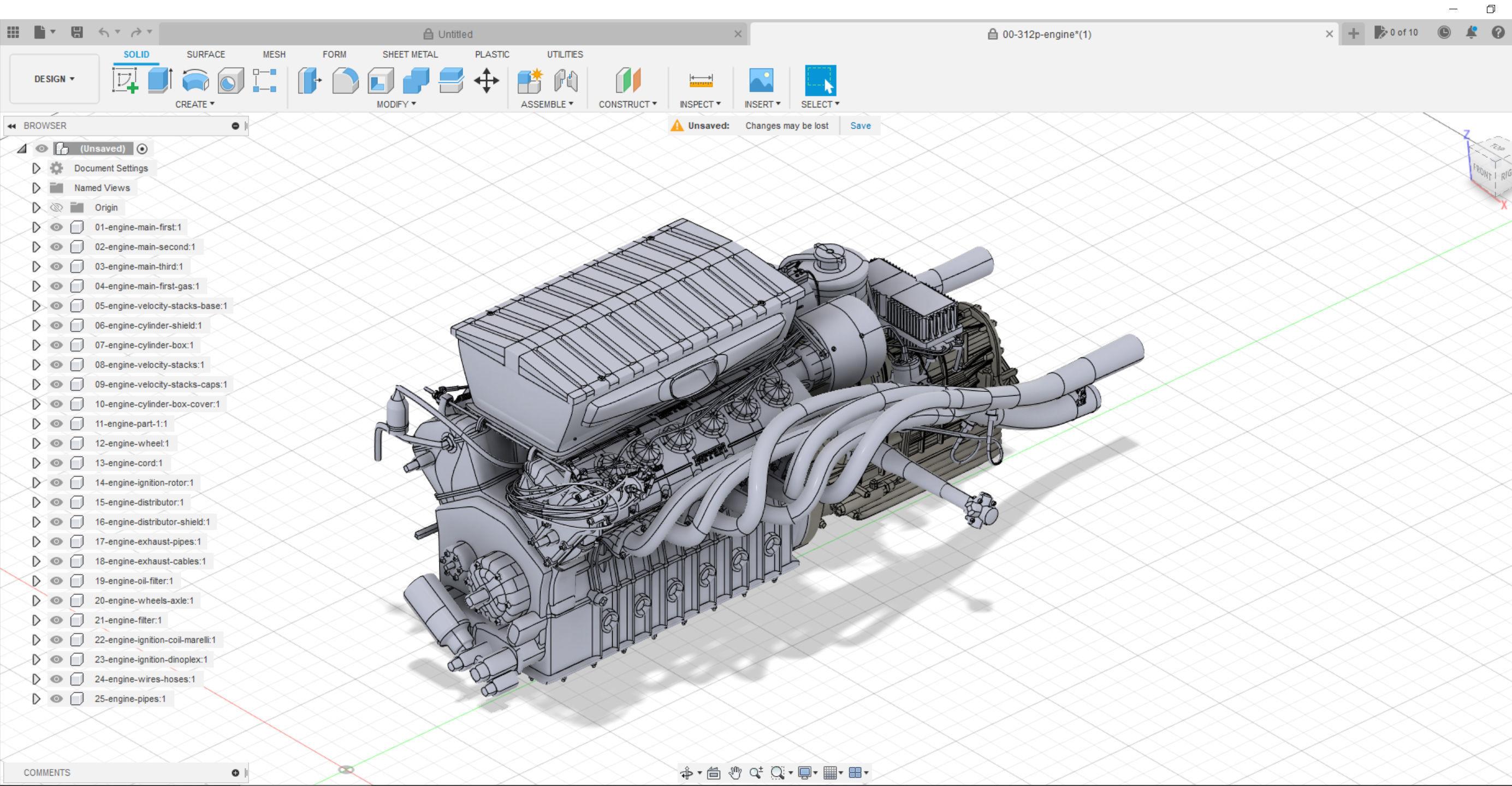Select the Extrude tool icon
This screenshot has height=786, width=1512.
pos(159,80)
